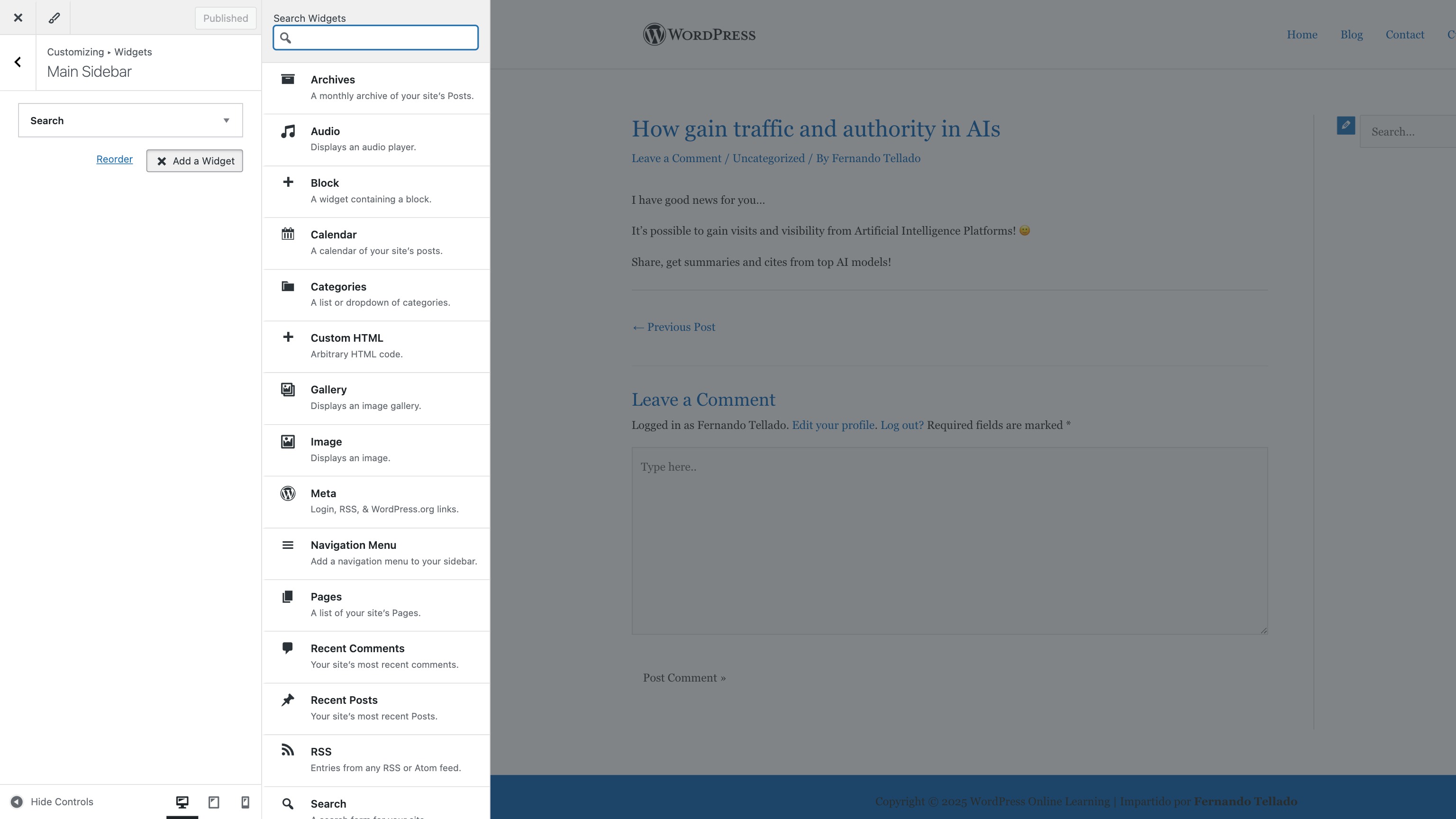Choose the Custom HTML widget title
The height and width of the screenshot is (819, 1456).
tap(346, 338)
